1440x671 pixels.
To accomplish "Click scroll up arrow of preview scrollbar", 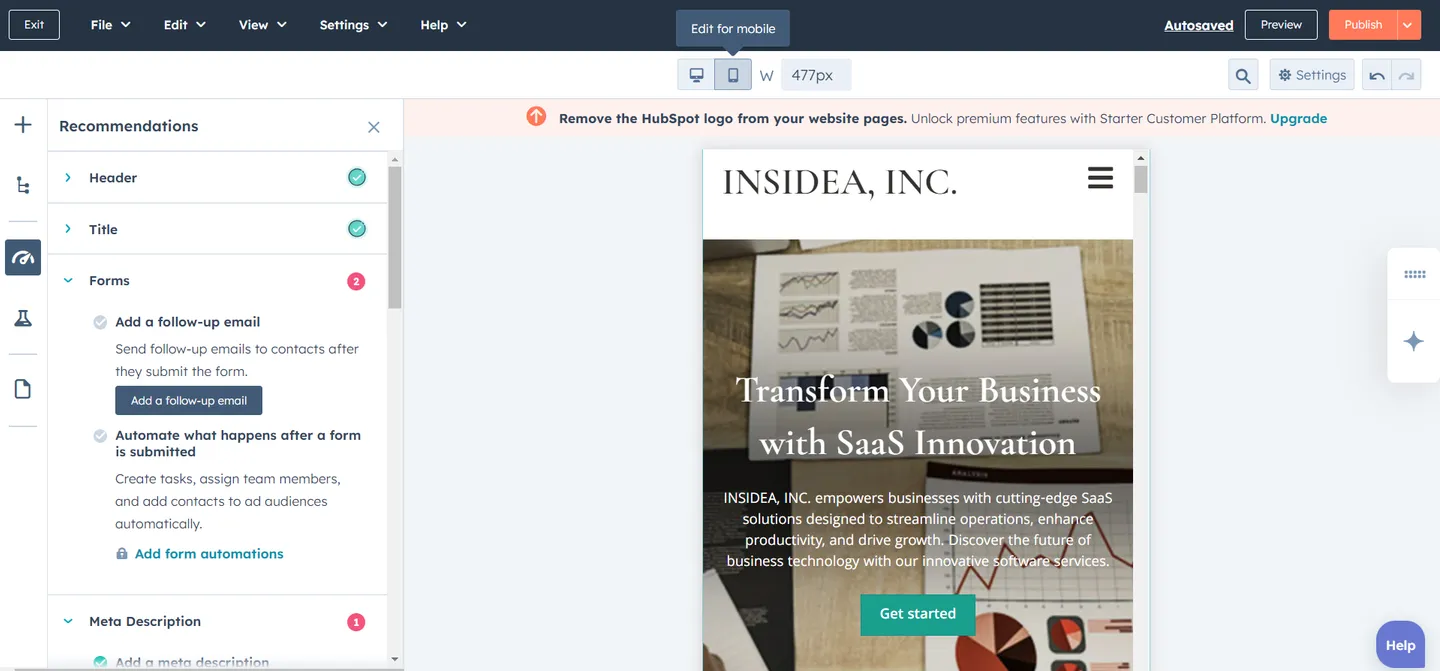I will pyautogui.click(x=1141, y=157).
